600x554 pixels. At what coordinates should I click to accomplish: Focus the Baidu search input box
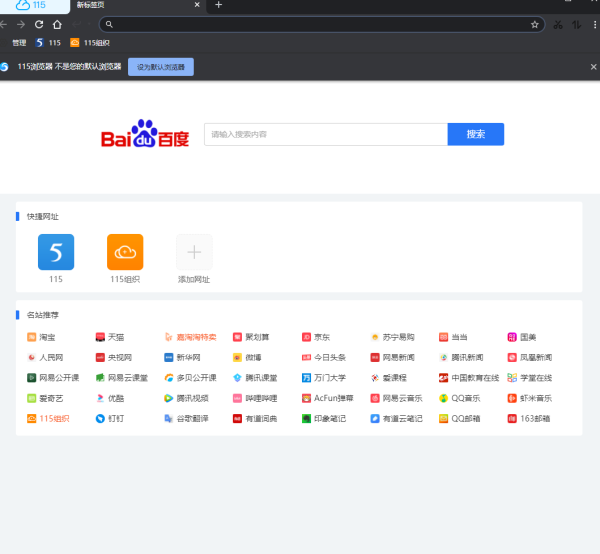click(x=326, y=134)
